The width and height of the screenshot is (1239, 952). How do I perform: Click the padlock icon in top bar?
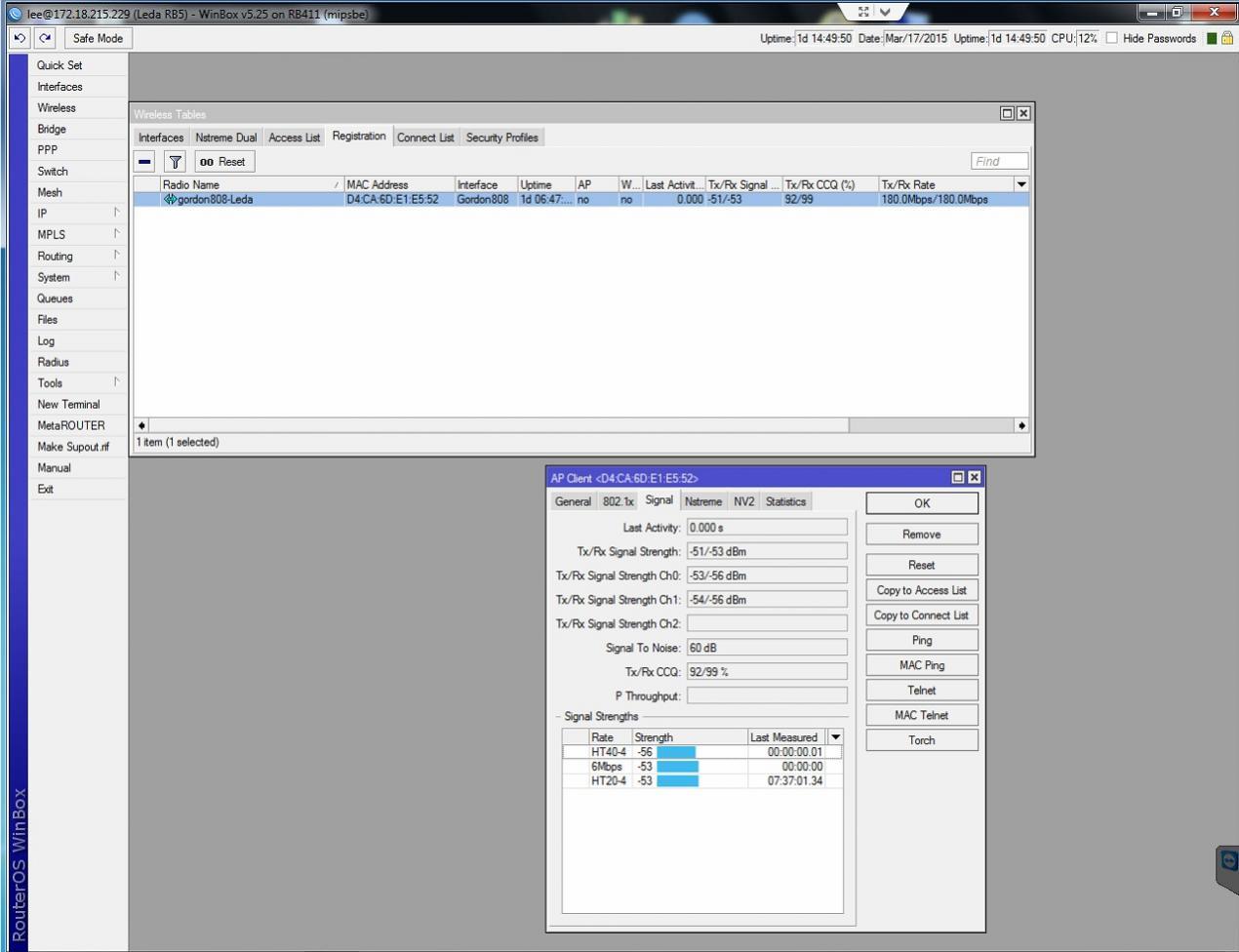1227,38
